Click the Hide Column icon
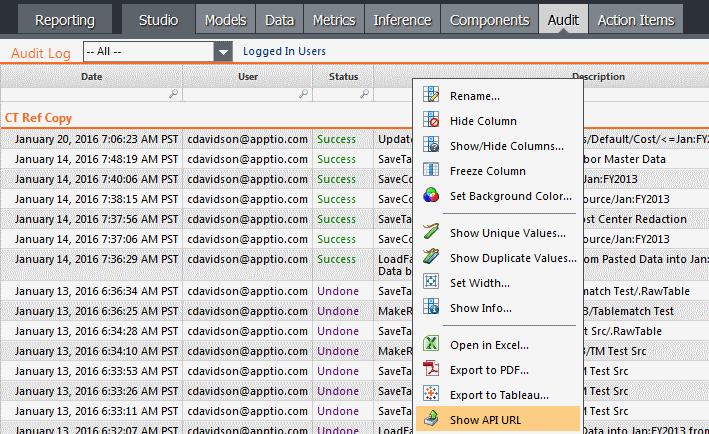Screen dimensions: 709x434 pyautogui.click(x=431, y=120)
